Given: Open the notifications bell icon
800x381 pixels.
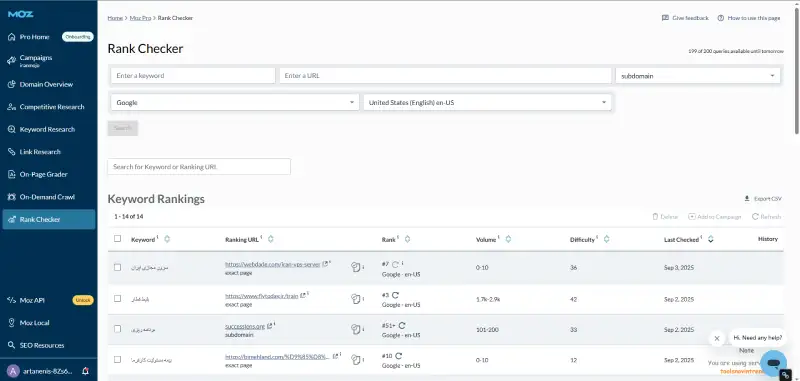Looking at the screenshot, I should point(85,371).
